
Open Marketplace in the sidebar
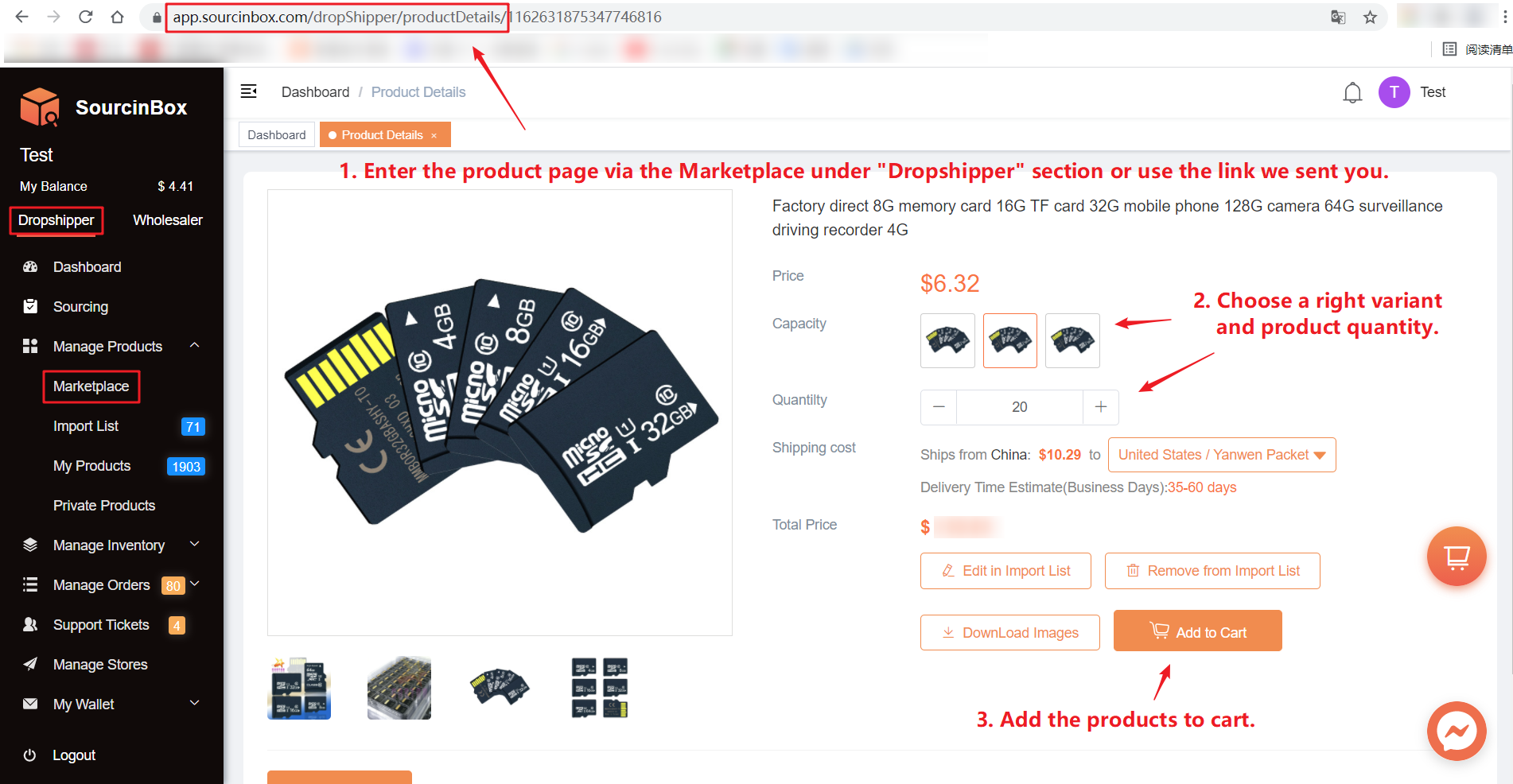click(x=91, y=386)
